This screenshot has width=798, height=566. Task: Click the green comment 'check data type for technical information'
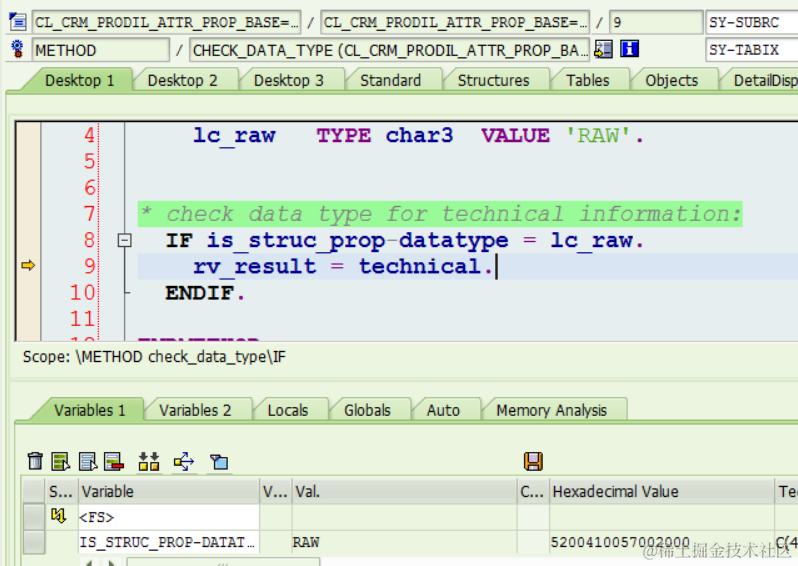click(440, 214)
